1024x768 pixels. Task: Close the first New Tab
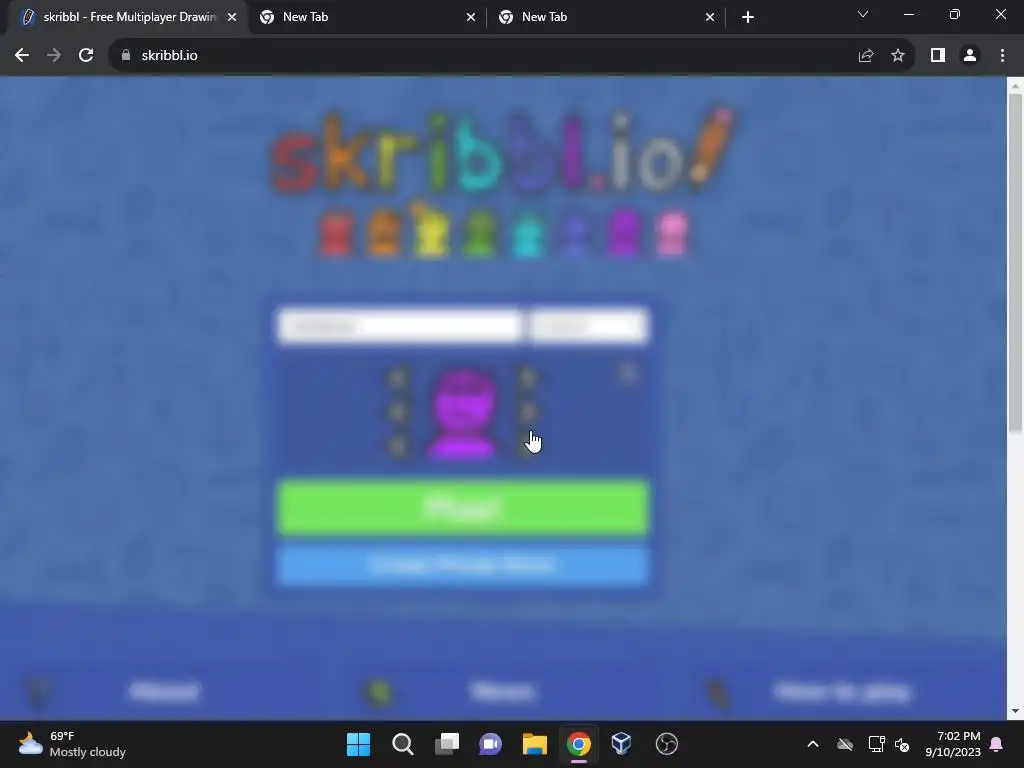[471, 17]
